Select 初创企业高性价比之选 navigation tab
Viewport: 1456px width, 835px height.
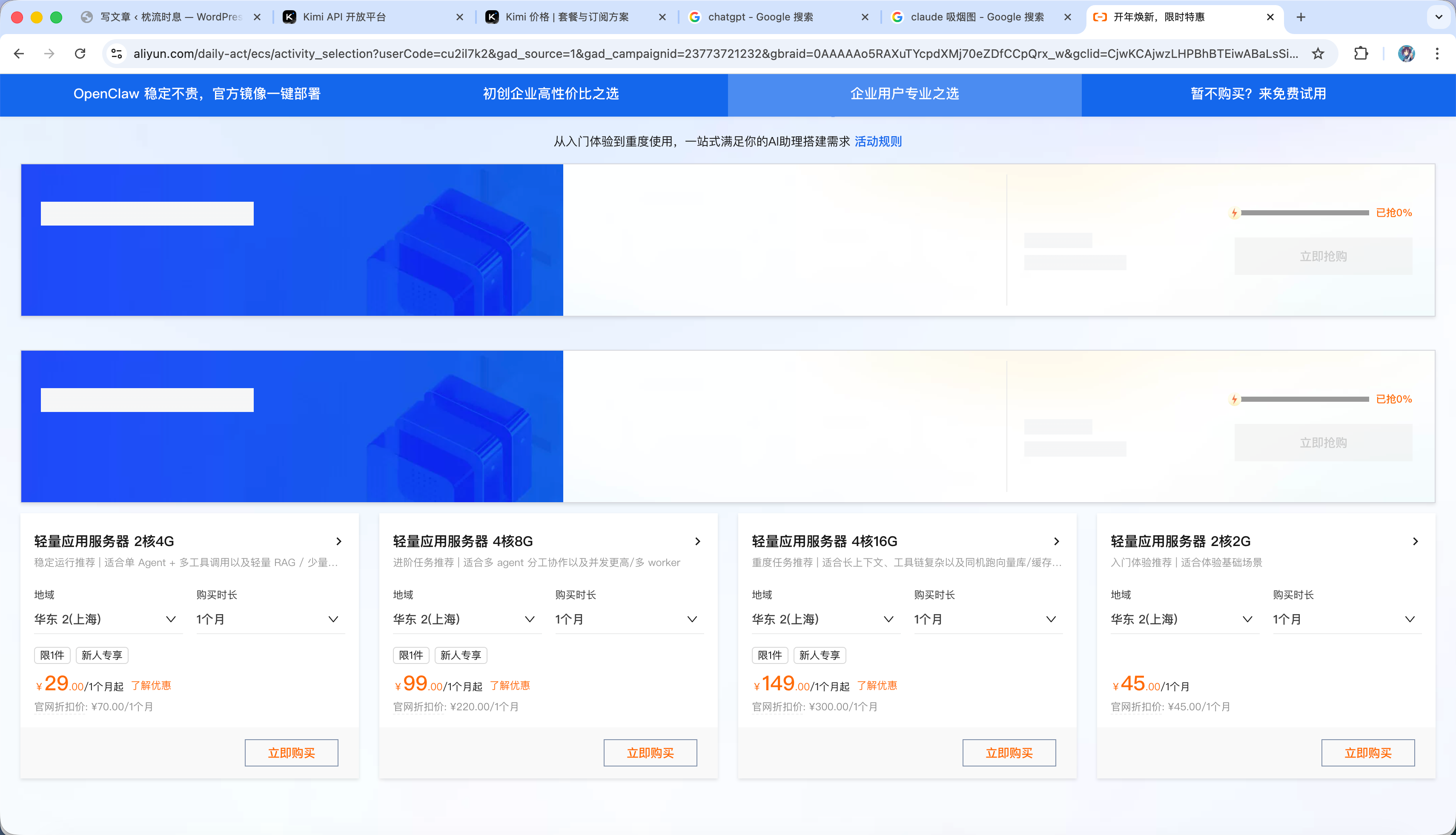(550, 94)
